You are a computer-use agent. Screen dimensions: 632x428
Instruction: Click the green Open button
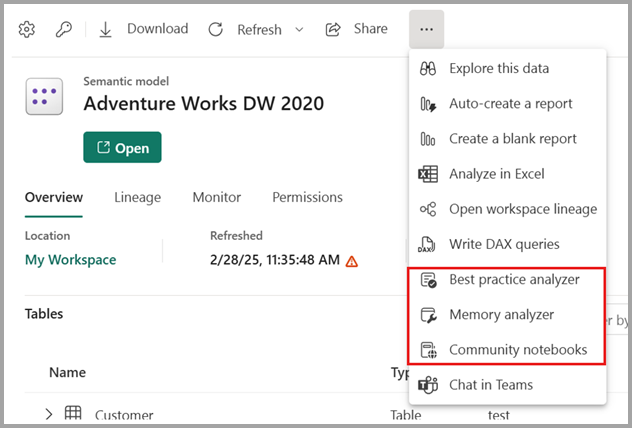122,148
